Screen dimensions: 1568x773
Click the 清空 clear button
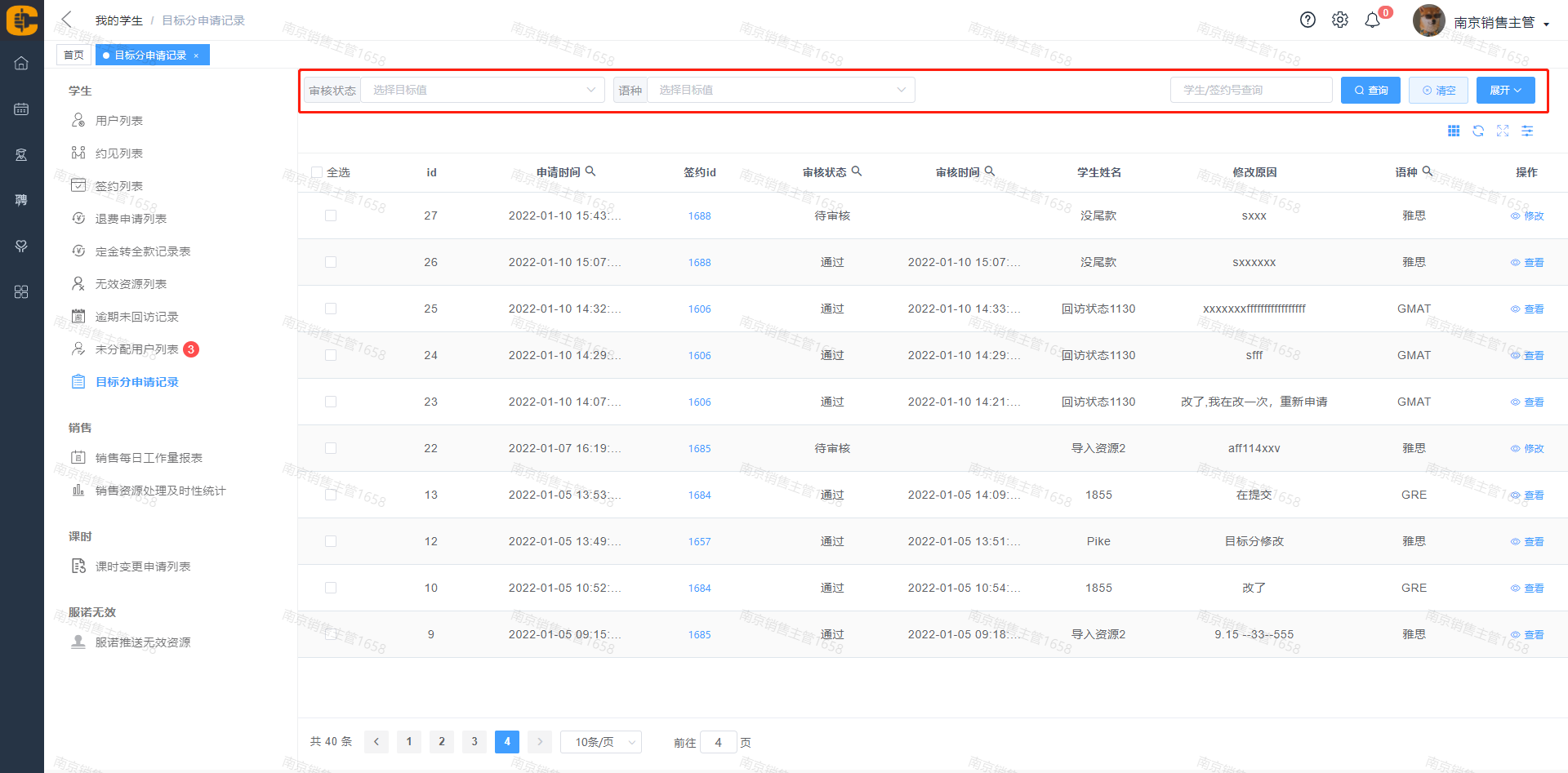[1438, 90]
